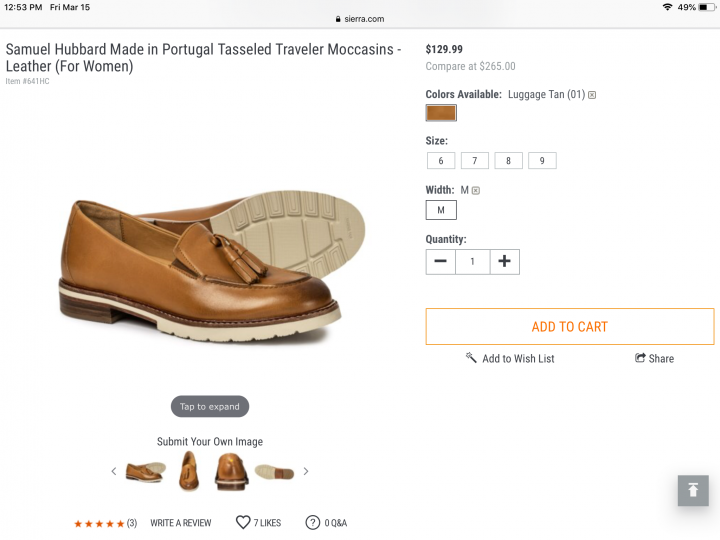Share this product

[x=654, y=359]
